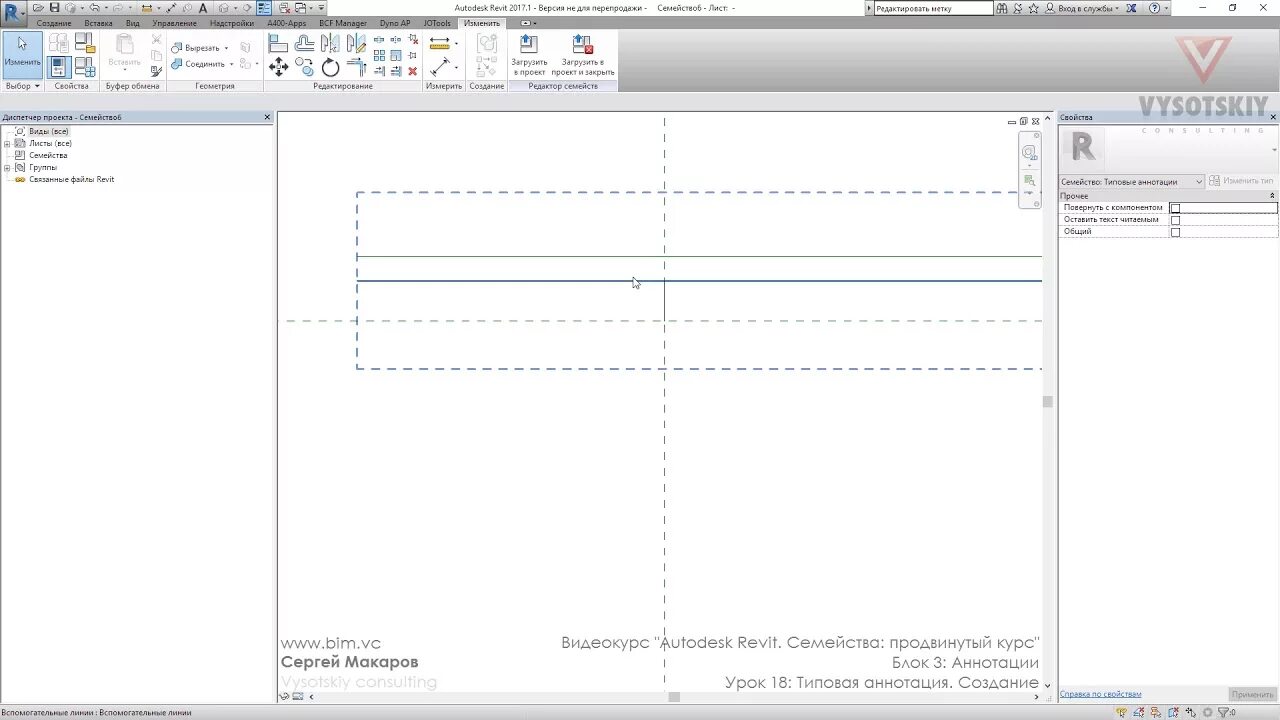
Task: Delete selection with the red X icon
Action: (x=412, y=71)
